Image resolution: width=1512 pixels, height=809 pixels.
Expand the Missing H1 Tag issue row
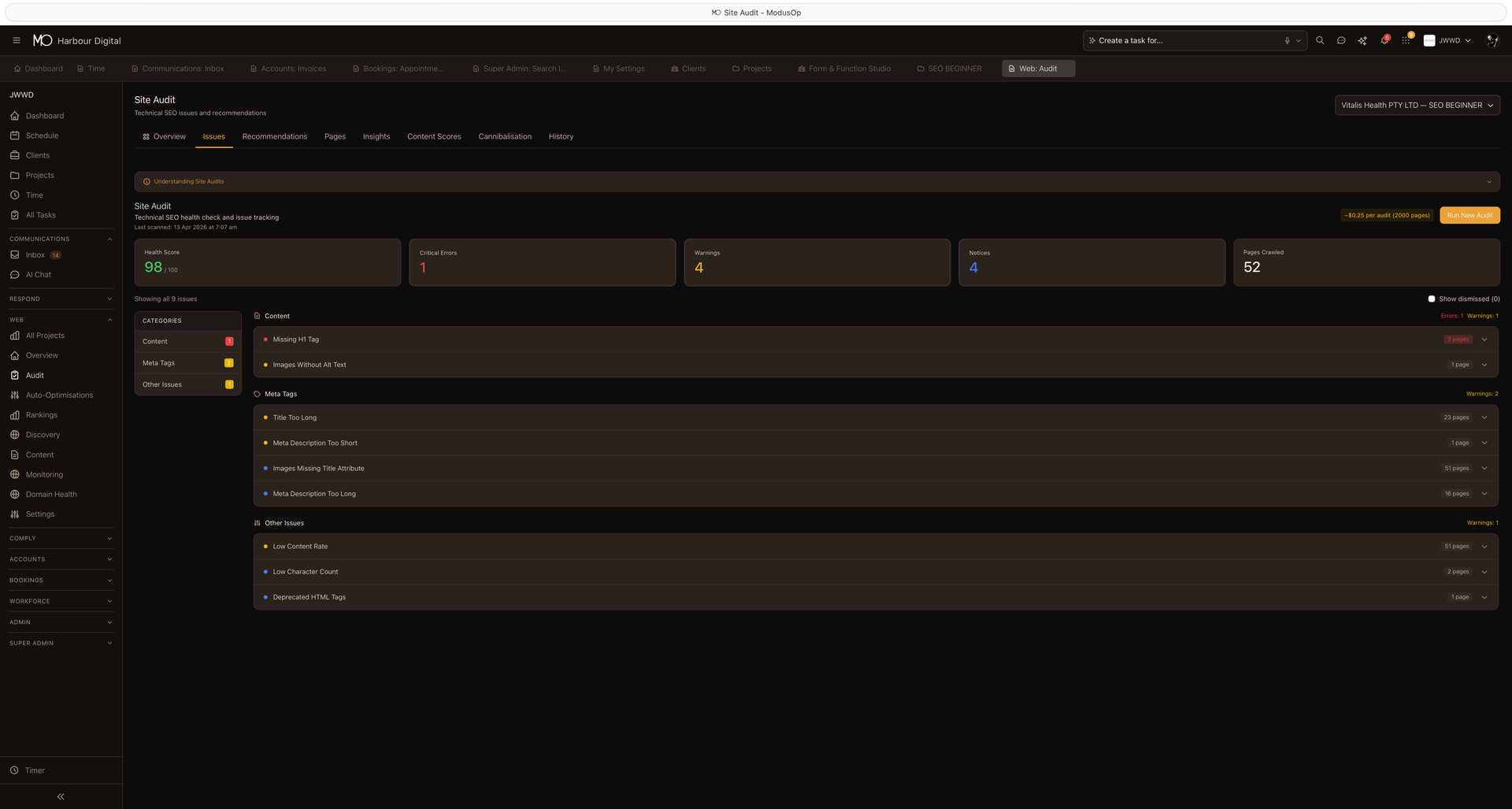pyautogui.click(x=1484, y=340)
